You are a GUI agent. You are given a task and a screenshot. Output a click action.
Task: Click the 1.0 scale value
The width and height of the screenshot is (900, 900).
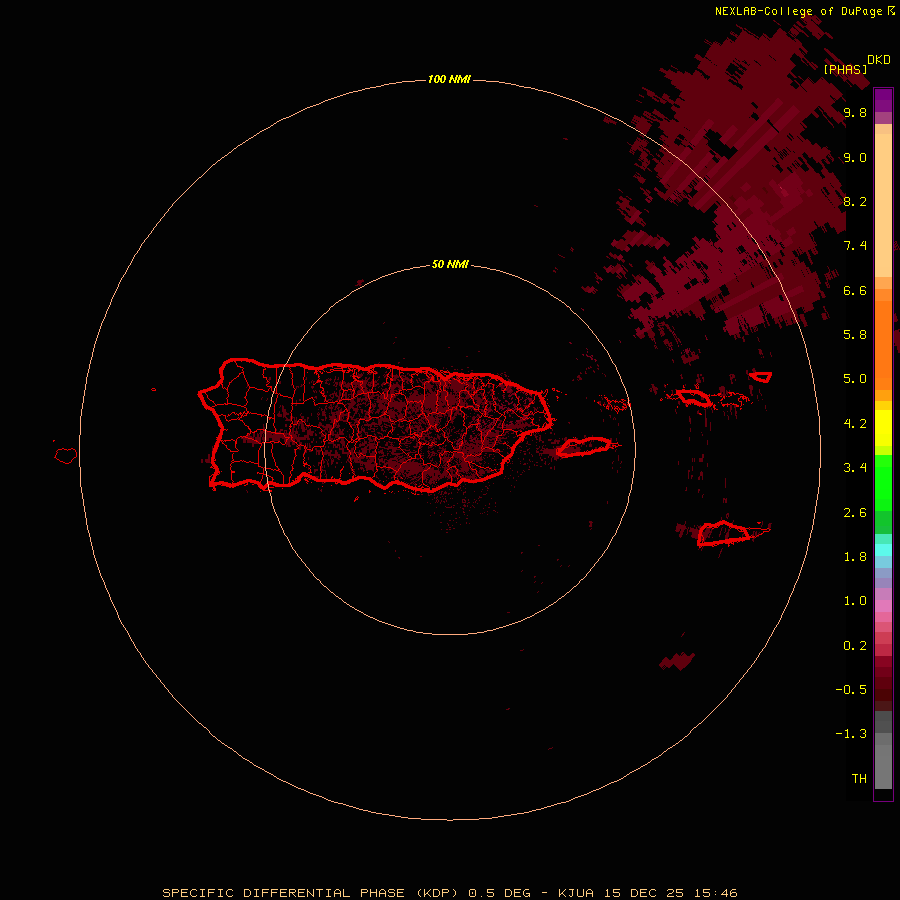855,601
